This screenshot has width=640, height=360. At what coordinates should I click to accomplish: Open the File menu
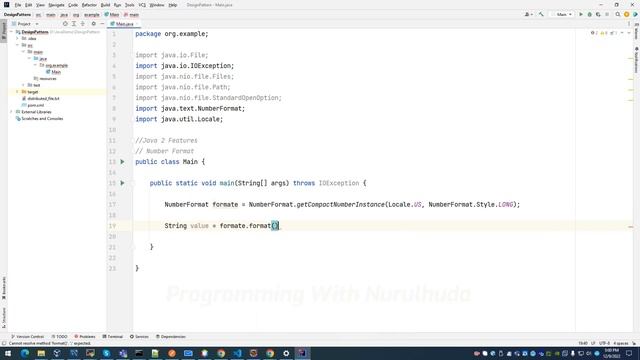click(18, 5)
